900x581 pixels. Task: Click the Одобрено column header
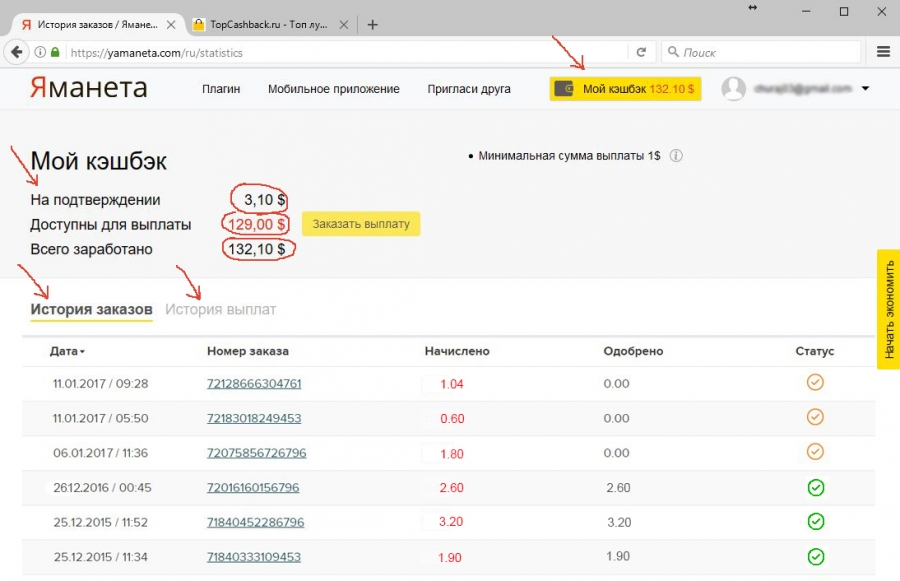[633, 351]
